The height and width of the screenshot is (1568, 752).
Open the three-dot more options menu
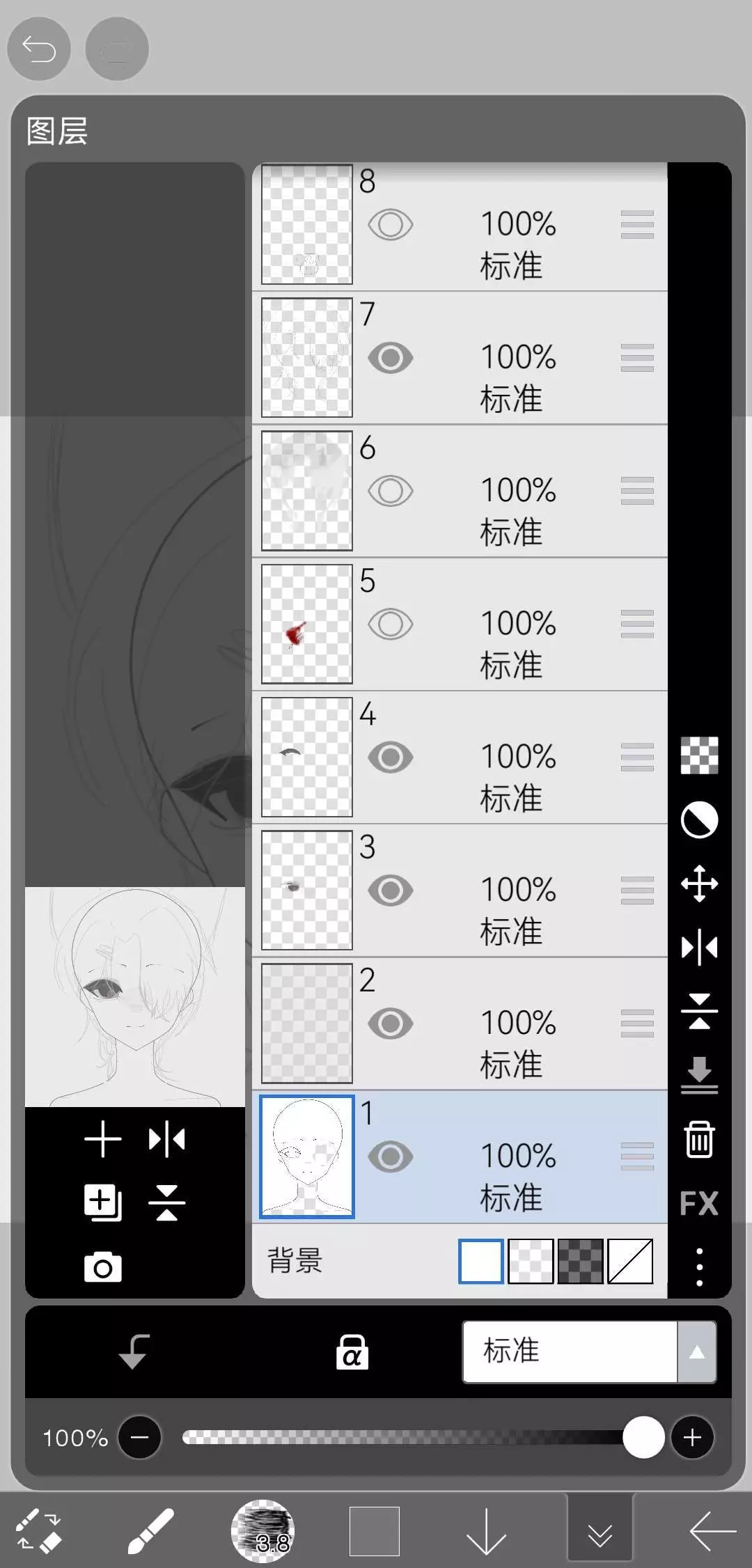[x=699, y=1267]
